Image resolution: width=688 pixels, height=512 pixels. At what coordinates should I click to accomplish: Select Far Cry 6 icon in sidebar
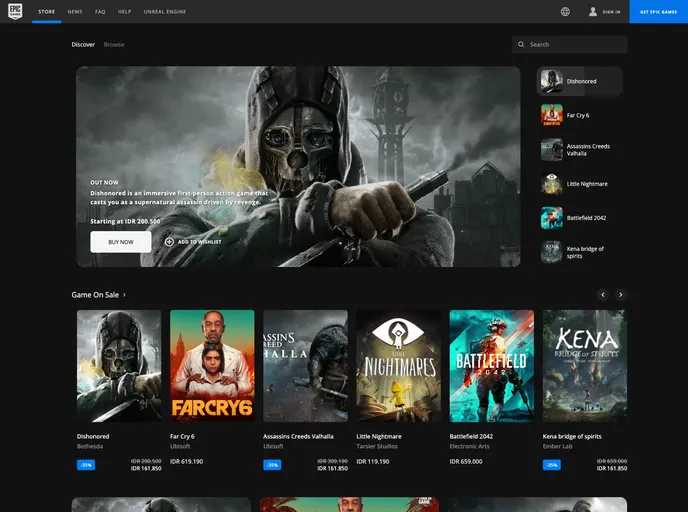pyautogui.click(x=552, y=115)
